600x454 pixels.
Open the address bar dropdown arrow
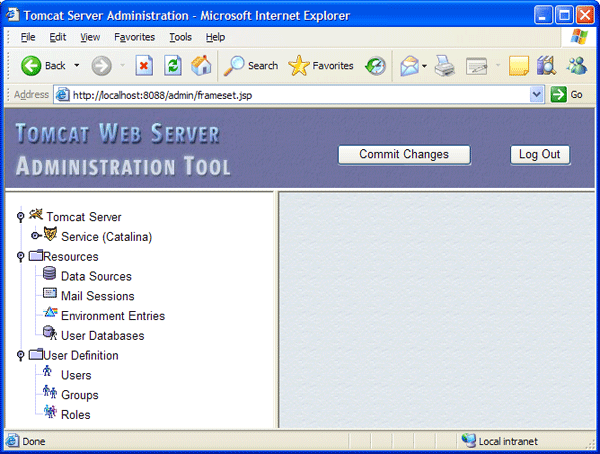[x=537, y=94]
